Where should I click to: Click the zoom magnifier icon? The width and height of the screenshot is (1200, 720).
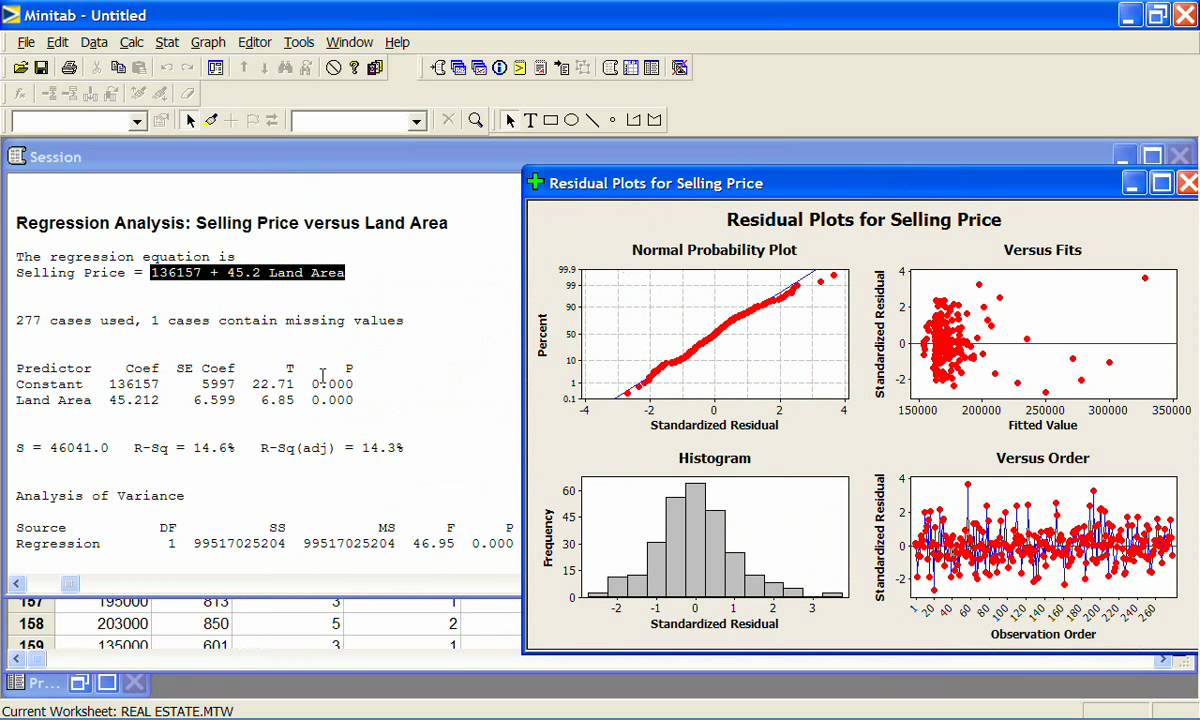tap(476, 120)
